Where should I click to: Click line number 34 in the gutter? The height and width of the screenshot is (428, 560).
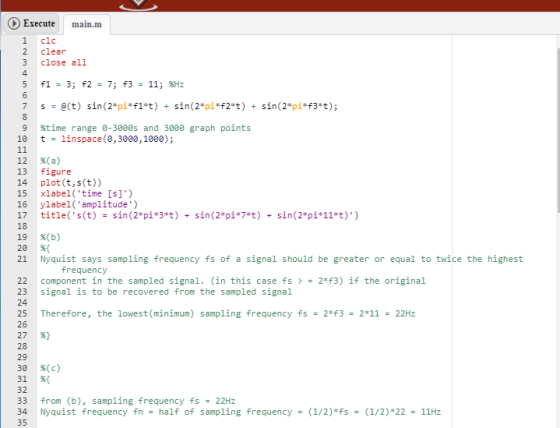(22, 412)
